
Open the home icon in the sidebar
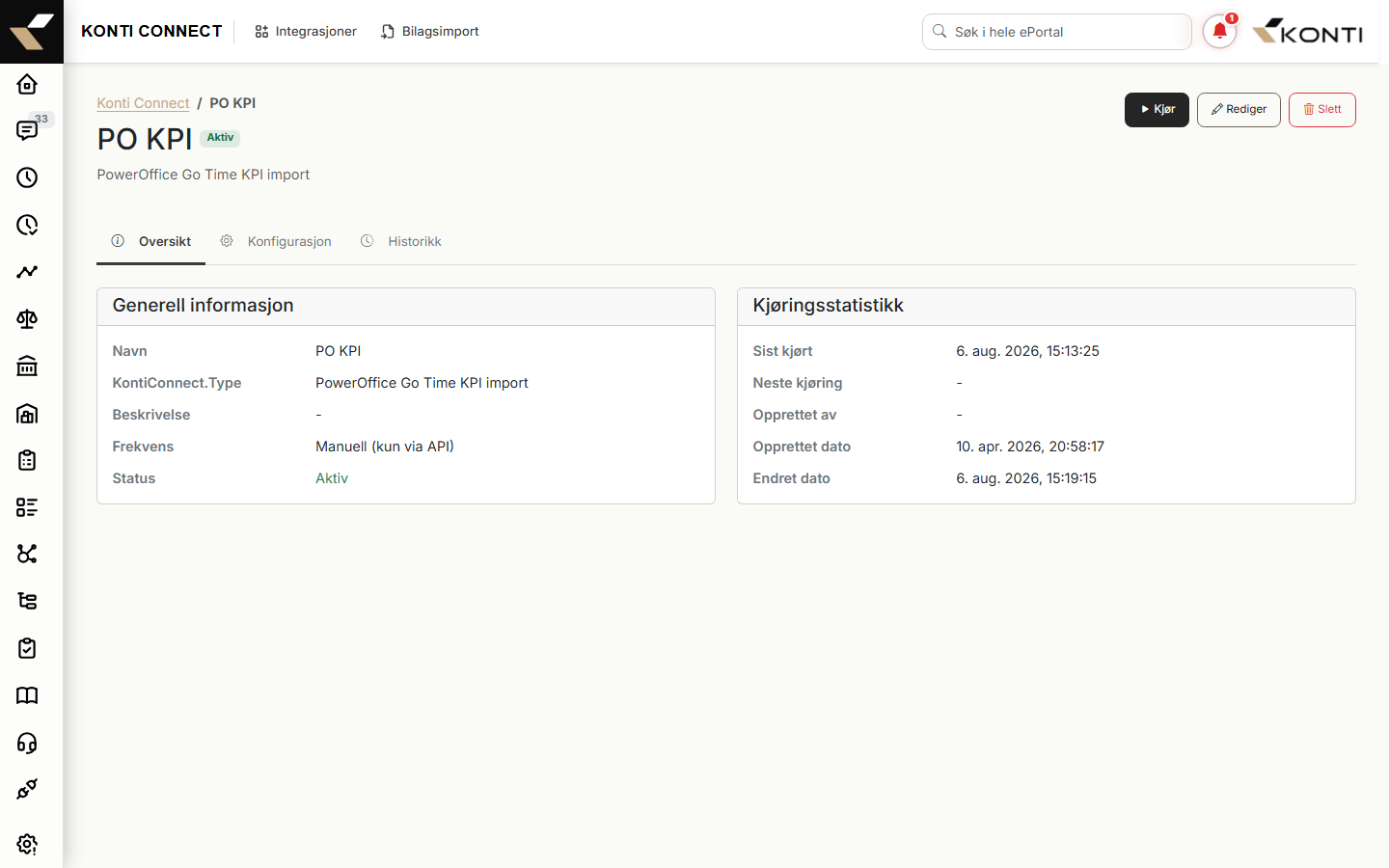pyautogui.click(x=27, y=84)
